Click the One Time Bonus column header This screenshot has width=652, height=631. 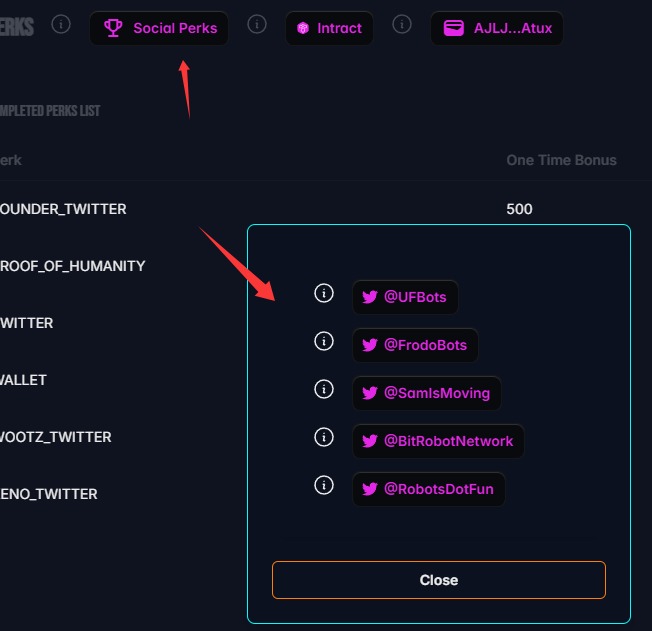pos(561,160)
